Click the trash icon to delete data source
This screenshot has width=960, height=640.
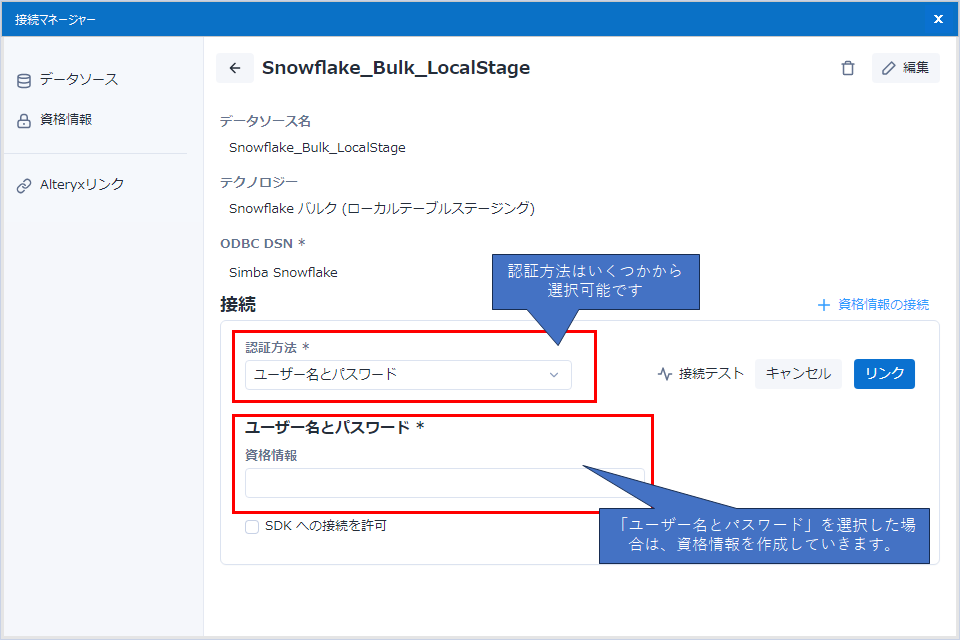pyautogui.click(x=848, y=68)
